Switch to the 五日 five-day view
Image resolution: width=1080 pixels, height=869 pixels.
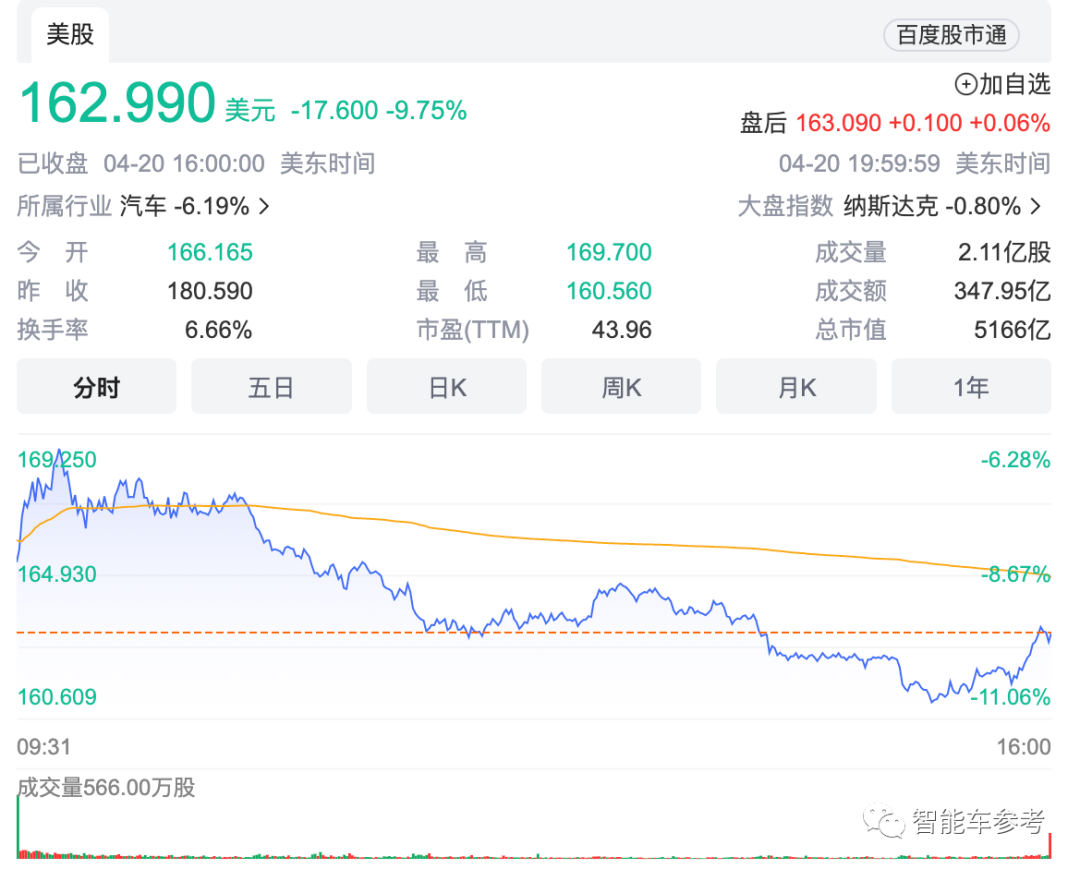271,387
